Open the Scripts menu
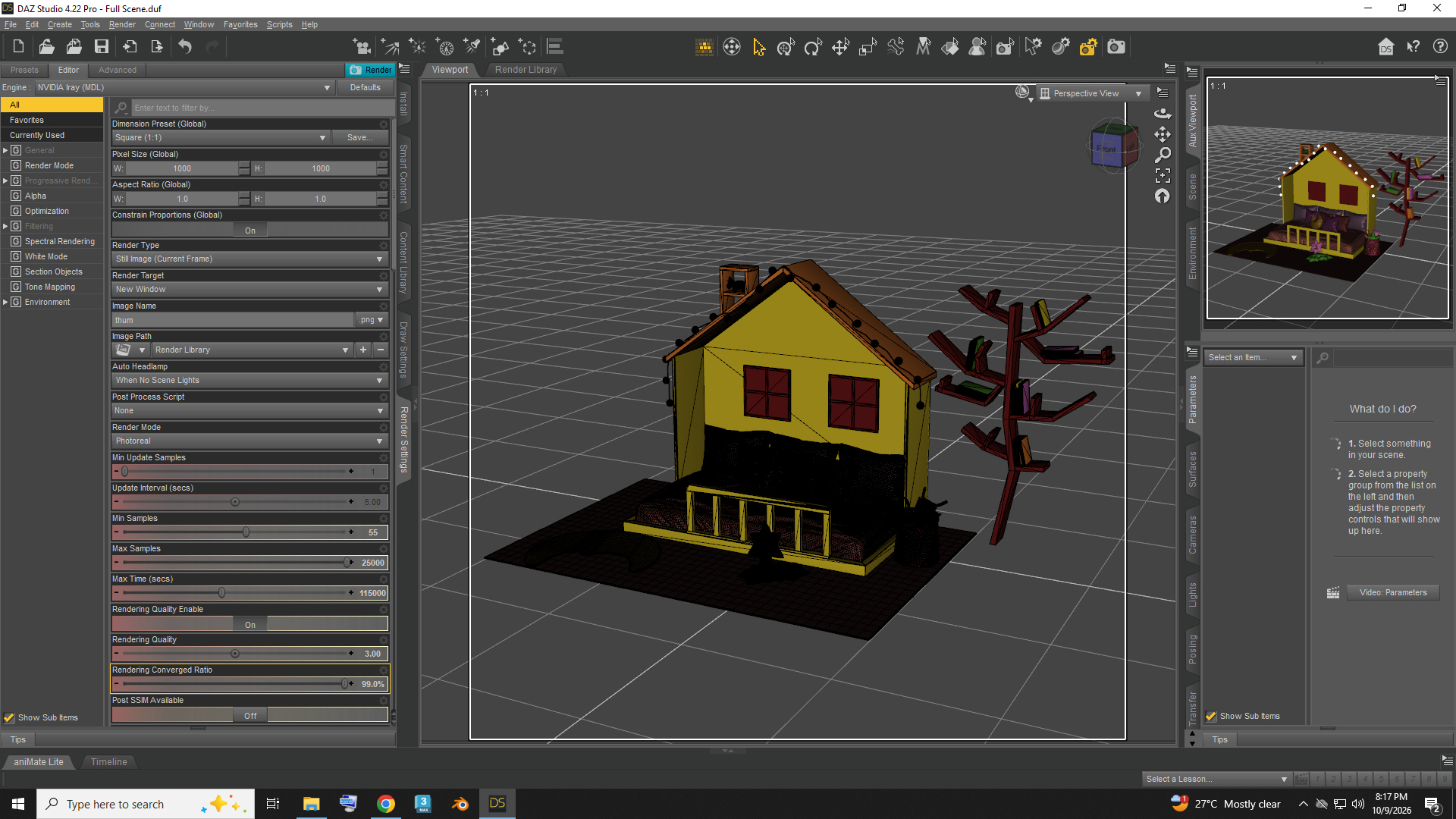1456x819 pixels. pos(279,24)
